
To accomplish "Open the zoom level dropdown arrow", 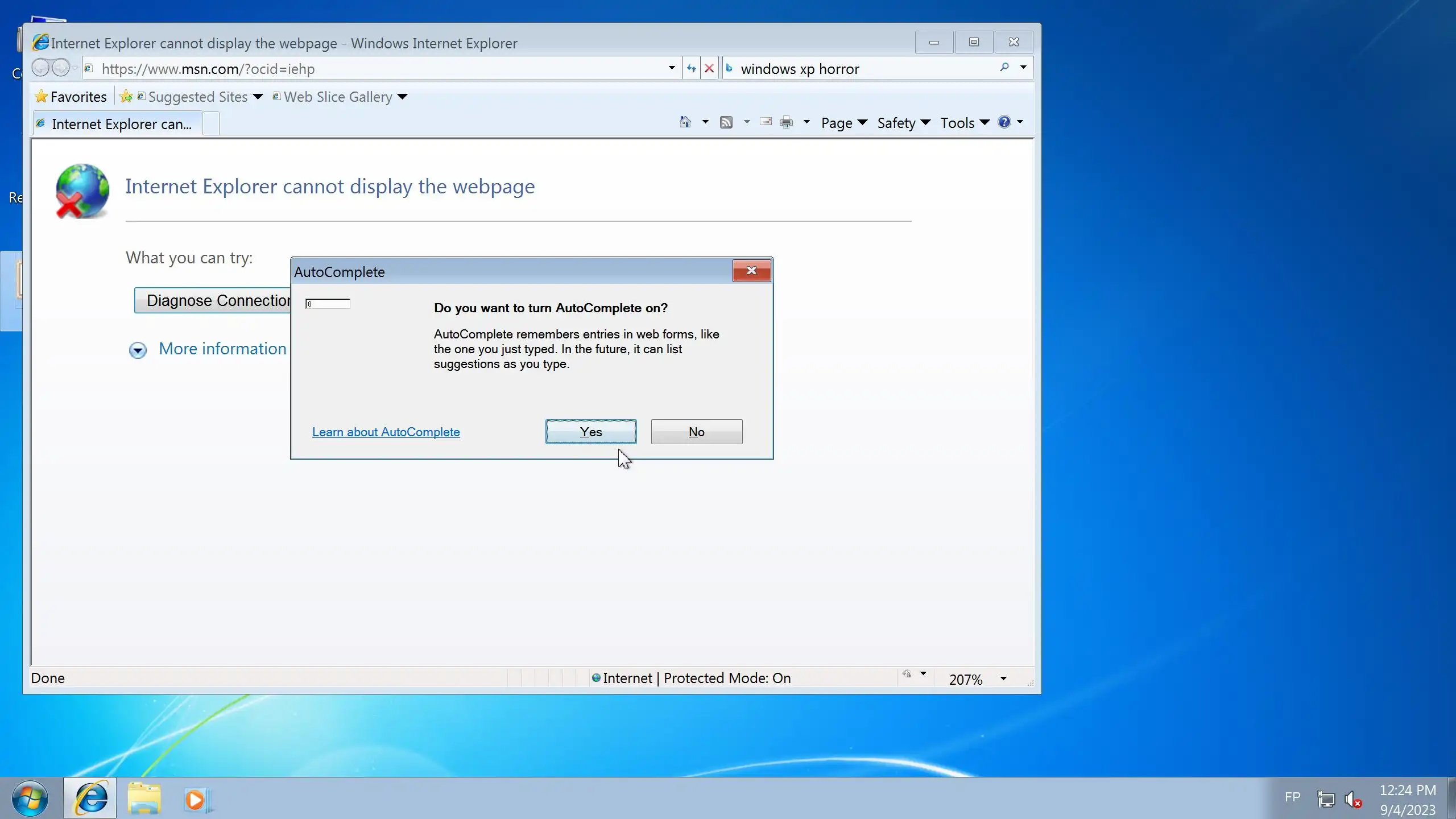I will pos(1003,679).
